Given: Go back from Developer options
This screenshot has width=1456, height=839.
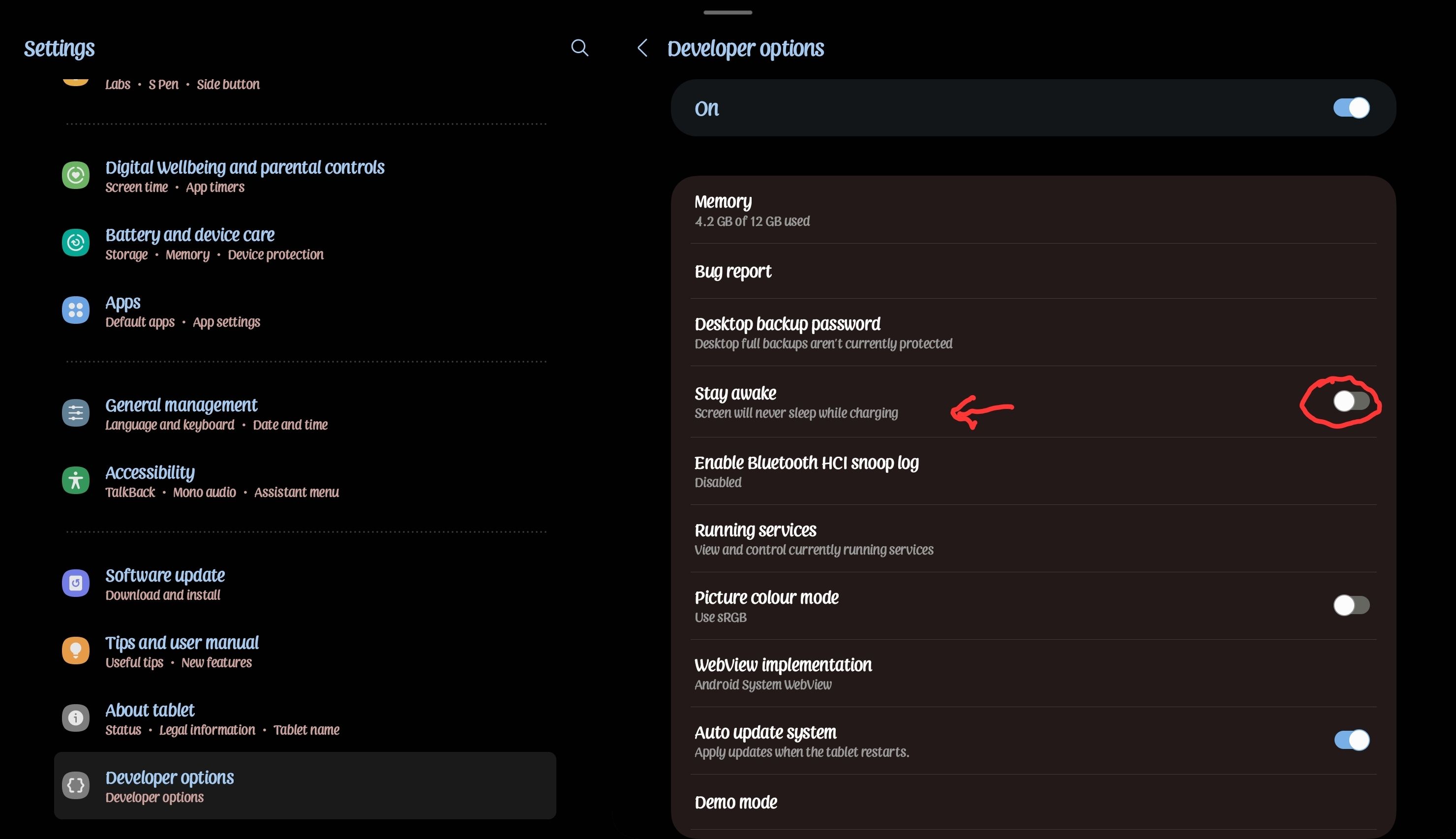Looking at the screenshot, I should [x=642, y=48].
